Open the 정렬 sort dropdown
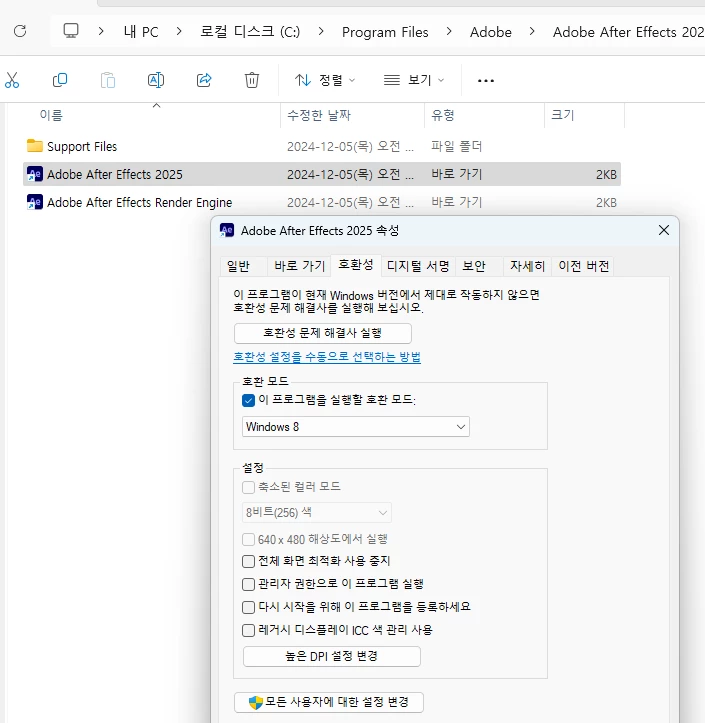The image size is (705, 723). pyautogui.click(x=326, y=80)
